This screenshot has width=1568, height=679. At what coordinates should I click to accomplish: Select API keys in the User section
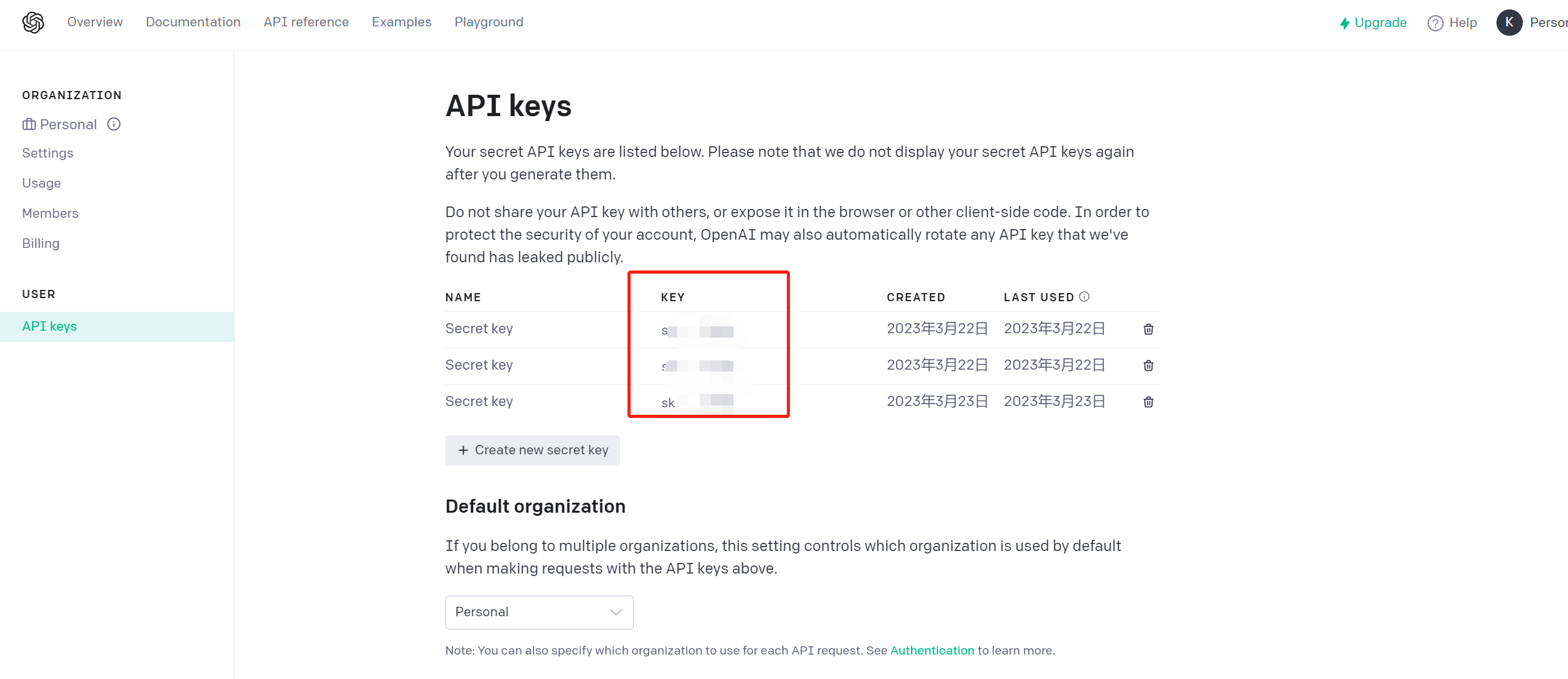(x=50, y=326)
